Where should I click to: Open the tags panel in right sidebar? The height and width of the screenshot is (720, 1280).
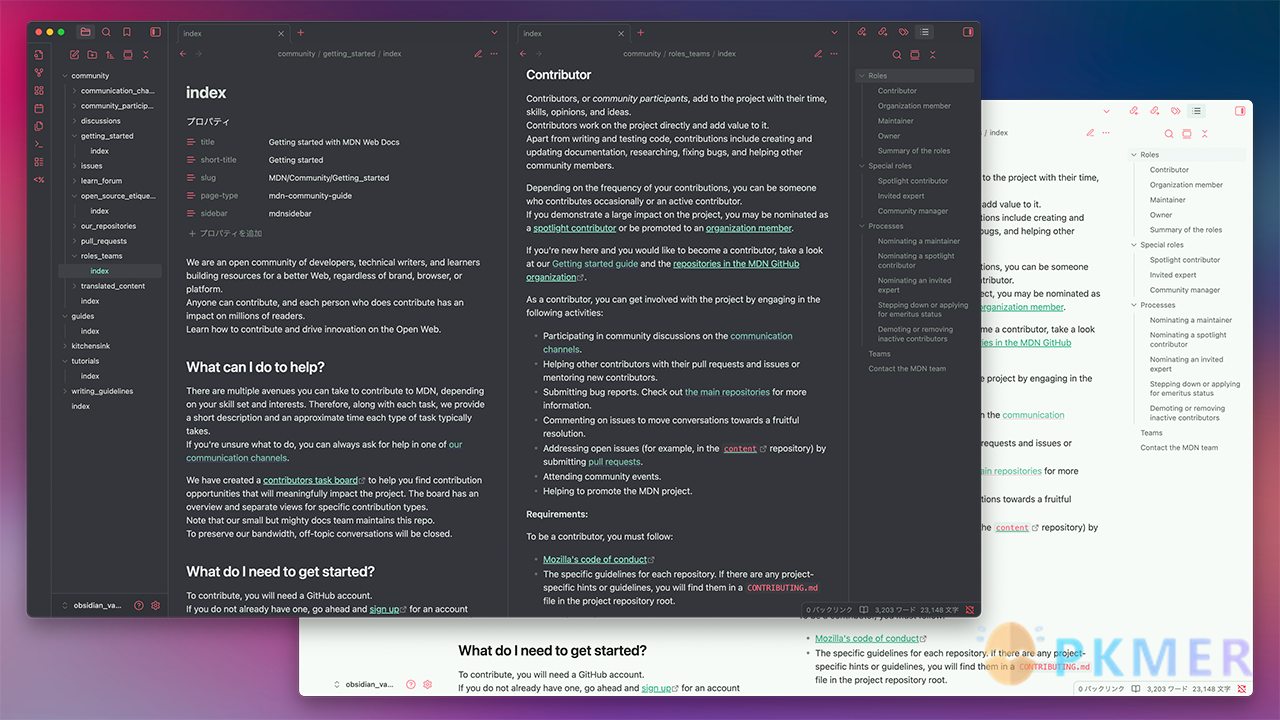904,32
